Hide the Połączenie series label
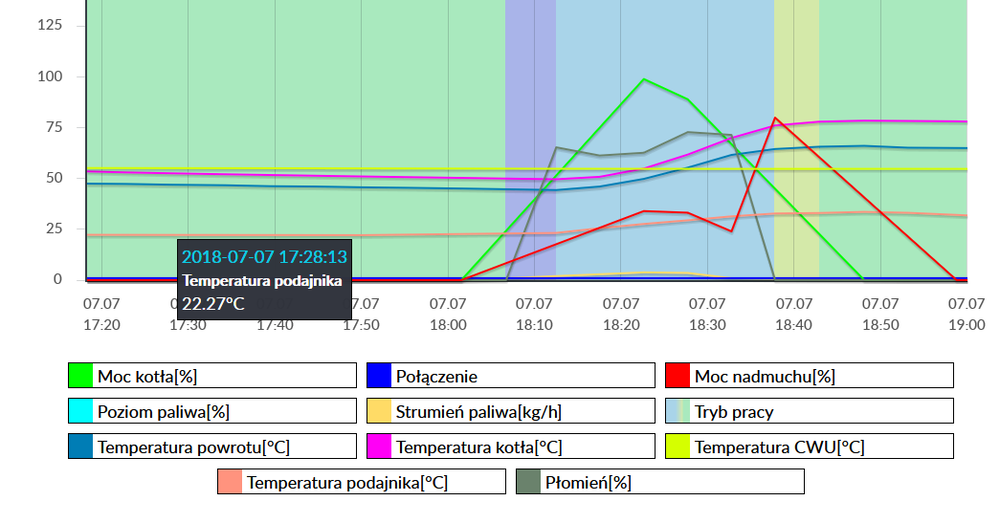1000x523 pixels. tap(437, 377)
